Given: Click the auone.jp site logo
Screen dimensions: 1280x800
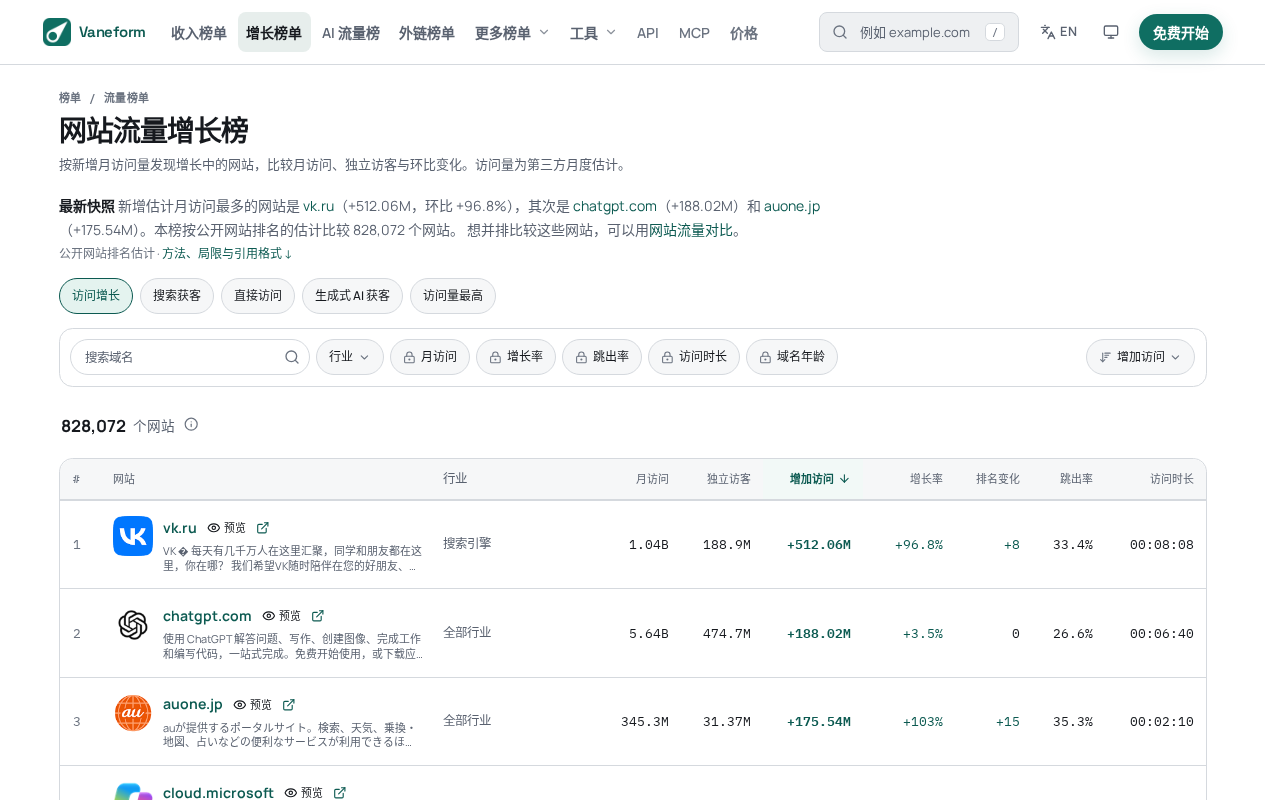Looking at the screenshot, I should coord(133,713).
